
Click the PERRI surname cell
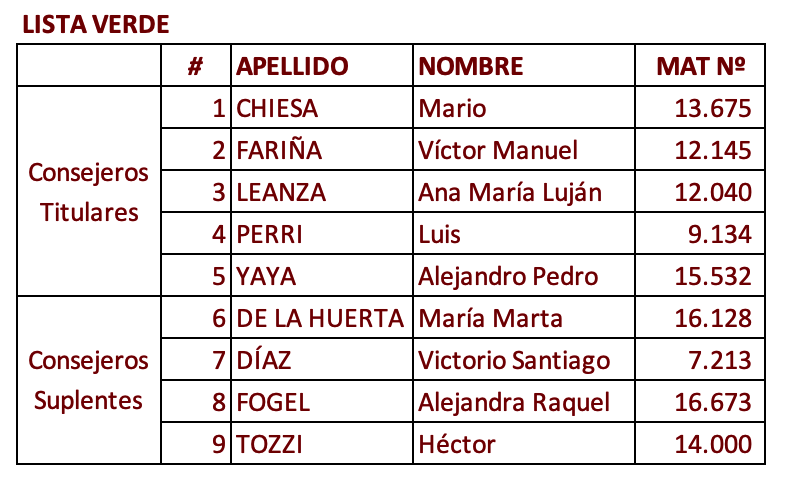322,234
